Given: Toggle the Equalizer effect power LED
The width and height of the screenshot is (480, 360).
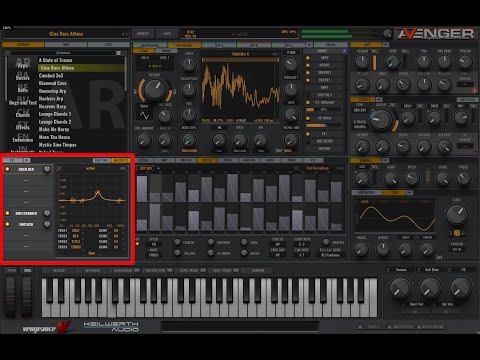Looking at the screenshot, I should 7,169.
